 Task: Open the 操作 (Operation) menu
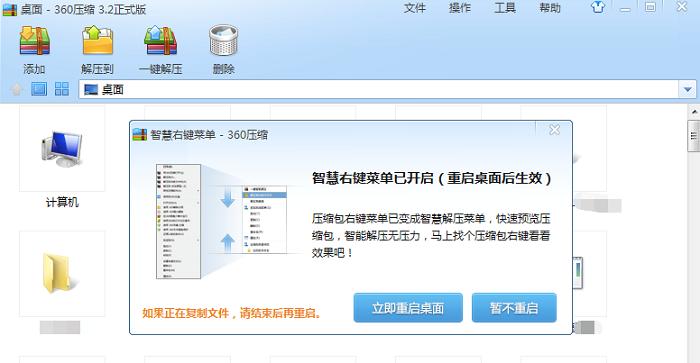click(x=460, y=8)
